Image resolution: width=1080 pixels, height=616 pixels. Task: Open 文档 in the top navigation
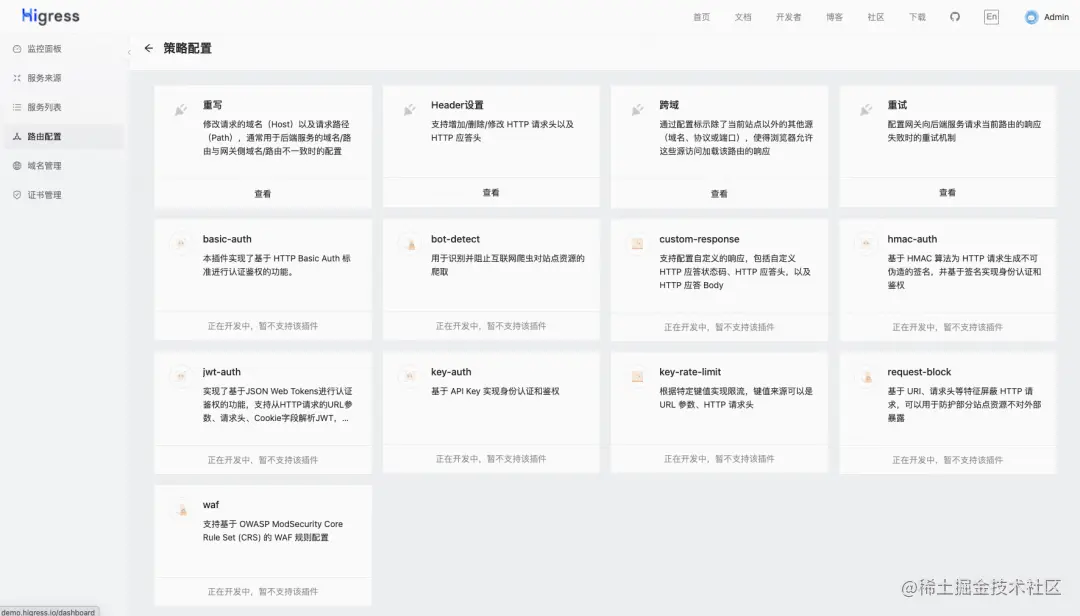pyautogui.click(x=742, y=17)
